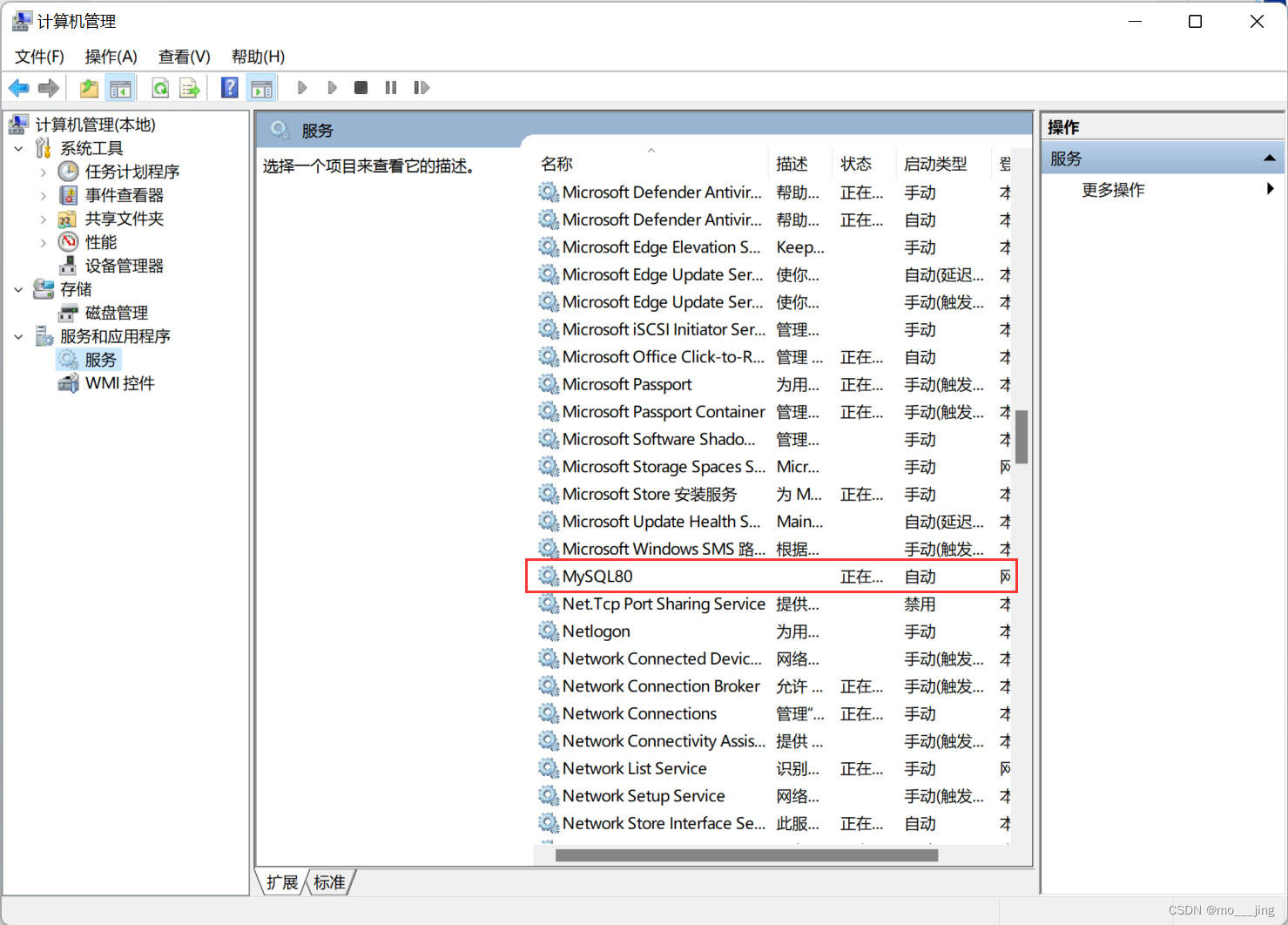Viewport: 1288px width, 925px height.
Task: Expand the 性能 tree node
Action: point(43,243)
